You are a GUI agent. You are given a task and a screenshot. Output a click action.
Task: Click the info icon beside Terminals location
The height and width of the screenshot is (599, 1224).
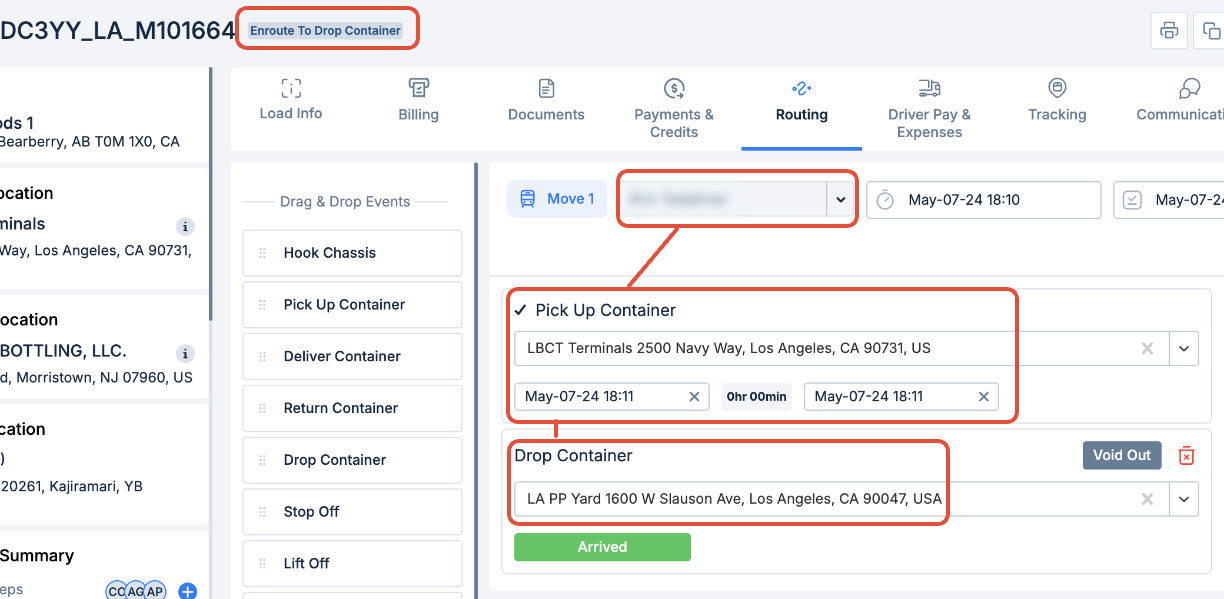(x=184, y=226)
